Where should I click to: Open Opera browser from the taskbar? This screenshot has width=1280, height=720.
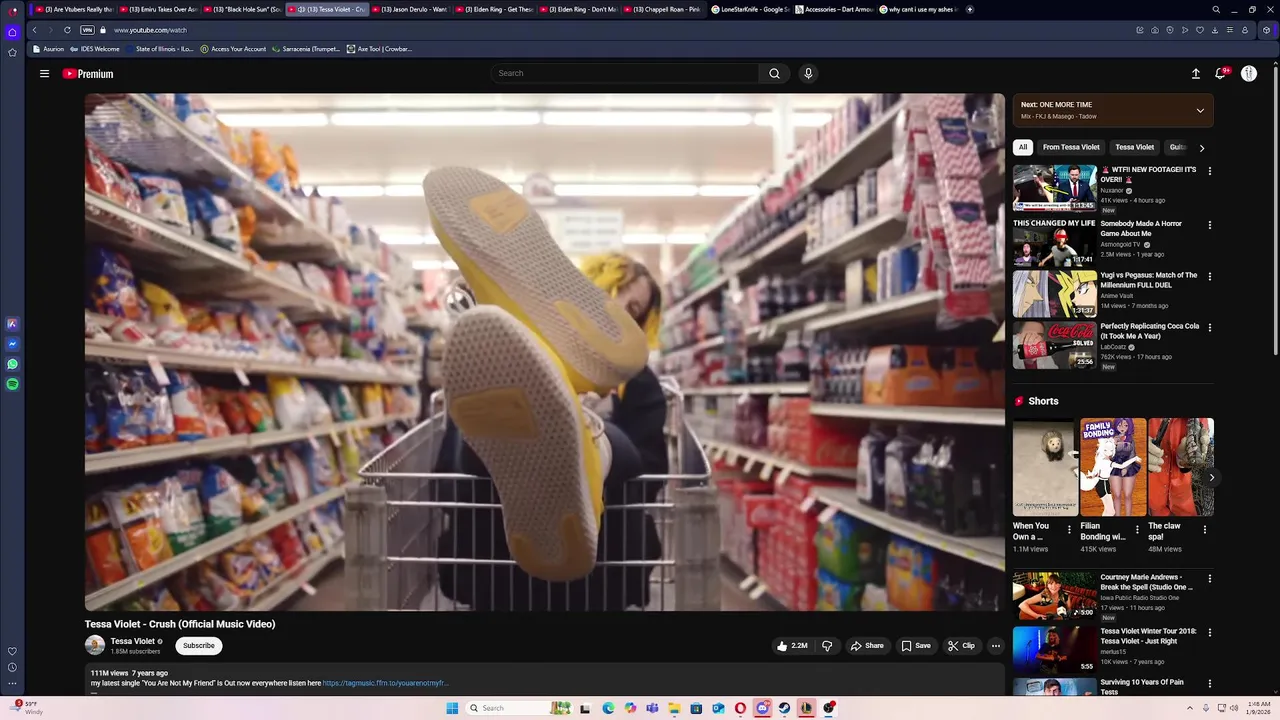[x=740, y=708]
